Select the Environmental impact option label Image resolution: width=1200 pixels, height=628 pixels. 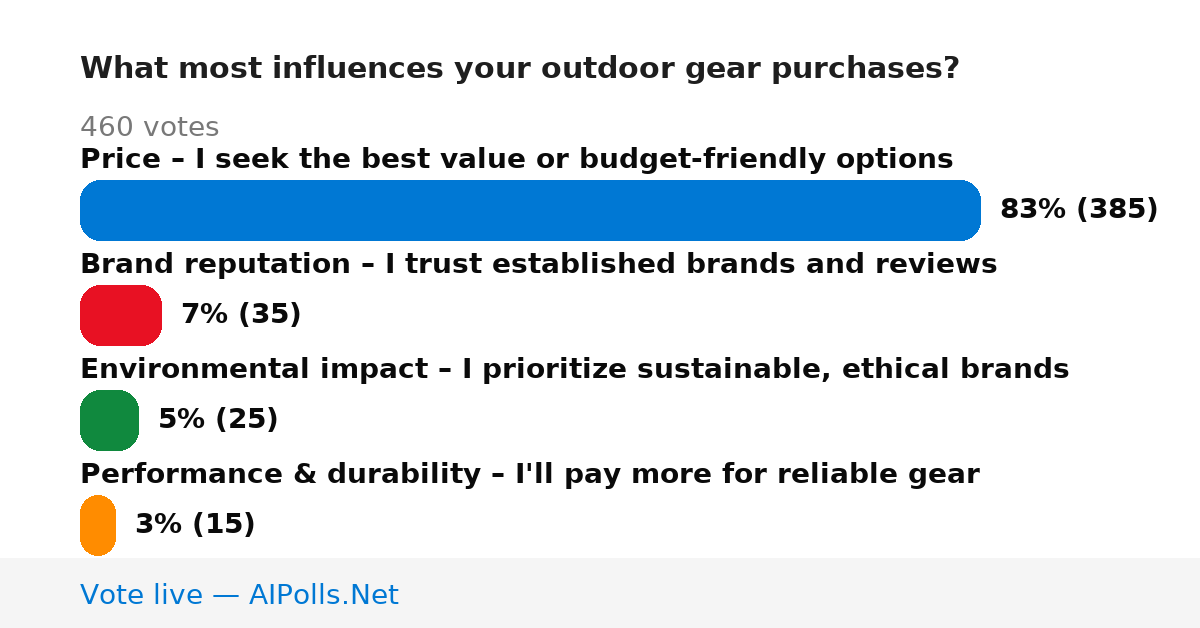click(x=574, y=369)
